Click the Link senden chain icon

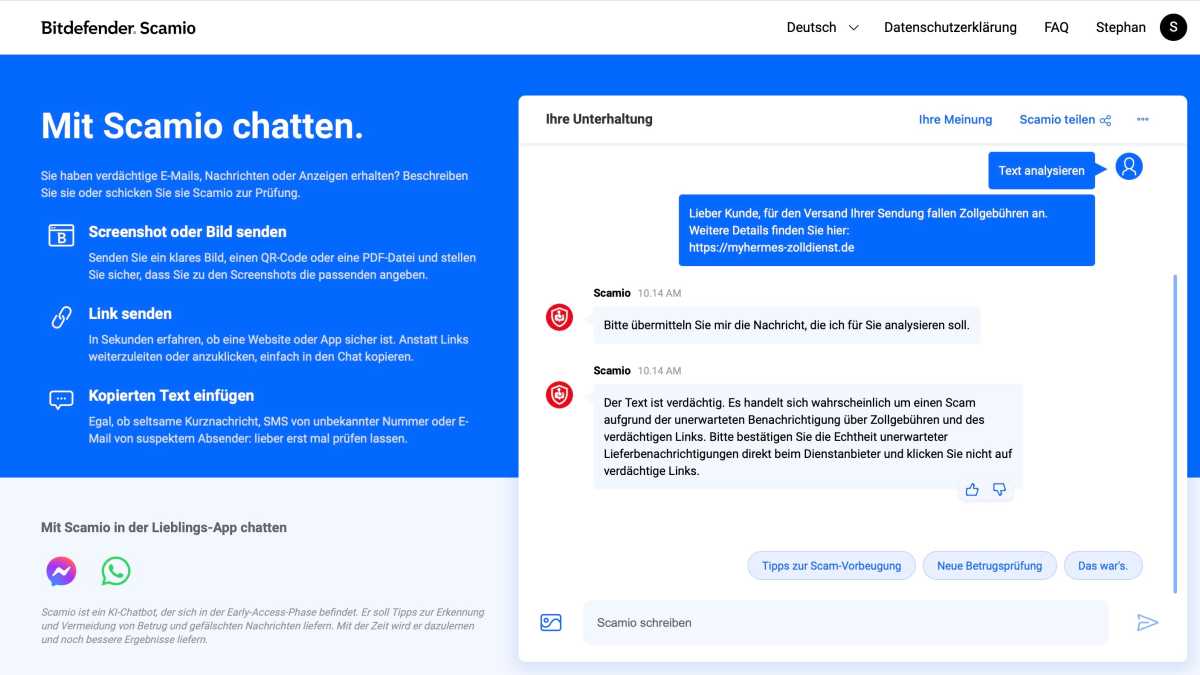(61, 317)
